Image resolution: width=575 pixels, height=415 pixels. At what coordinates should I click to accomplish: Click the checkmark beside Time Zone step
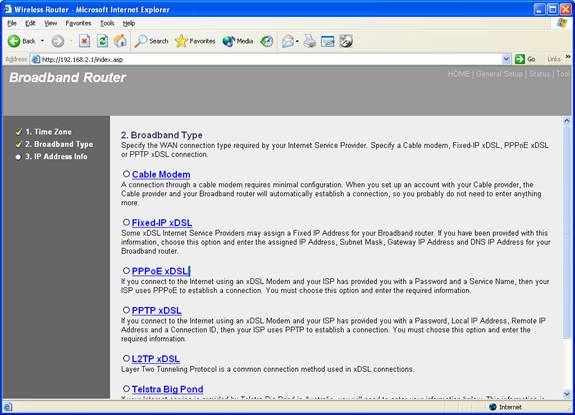coord(19,132)
